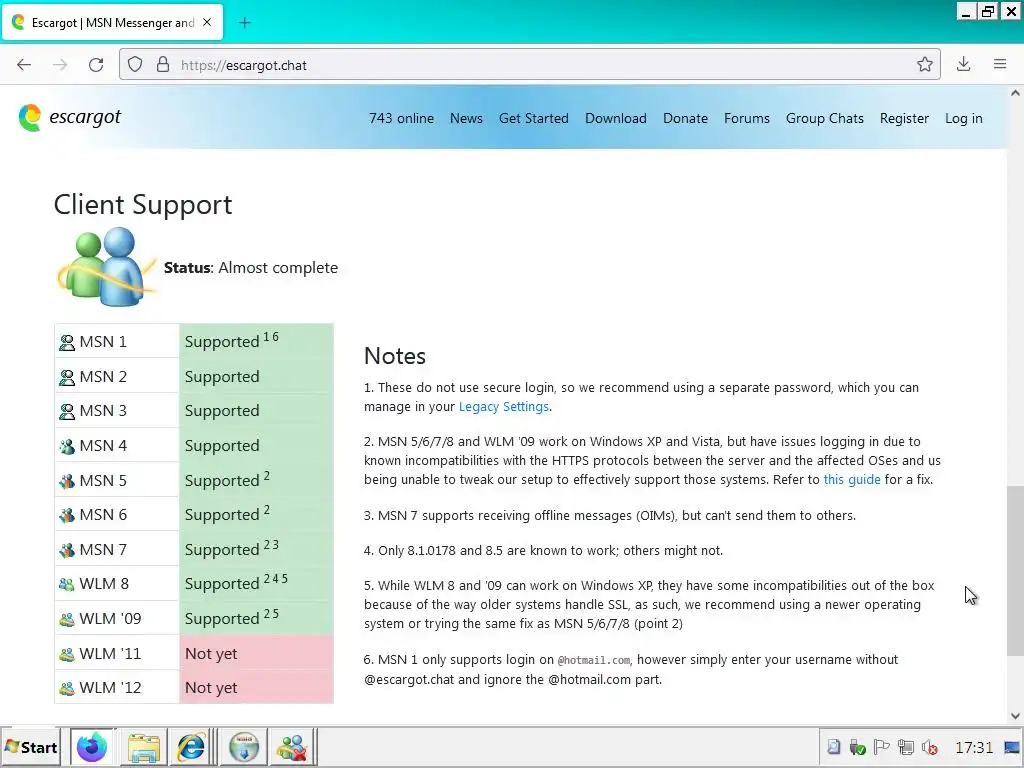Open the Get Started page
The image size is (1024, 768).
[x=534, y=118]
